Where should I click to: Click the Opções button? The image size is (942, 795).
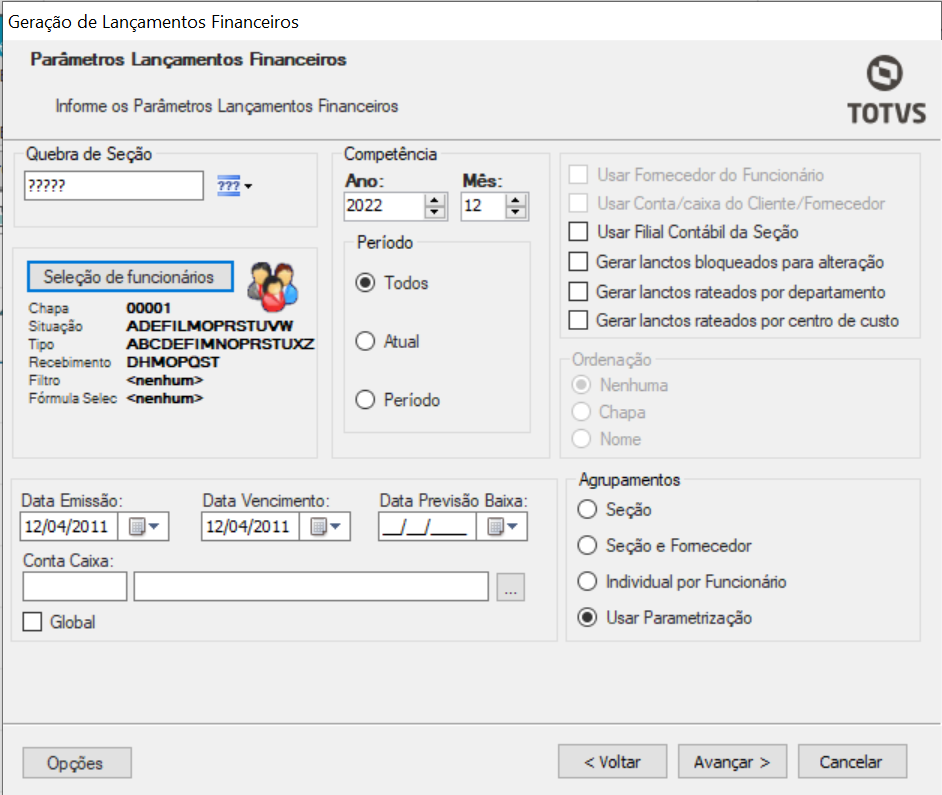pyautogui.click(x=77, y=763)
